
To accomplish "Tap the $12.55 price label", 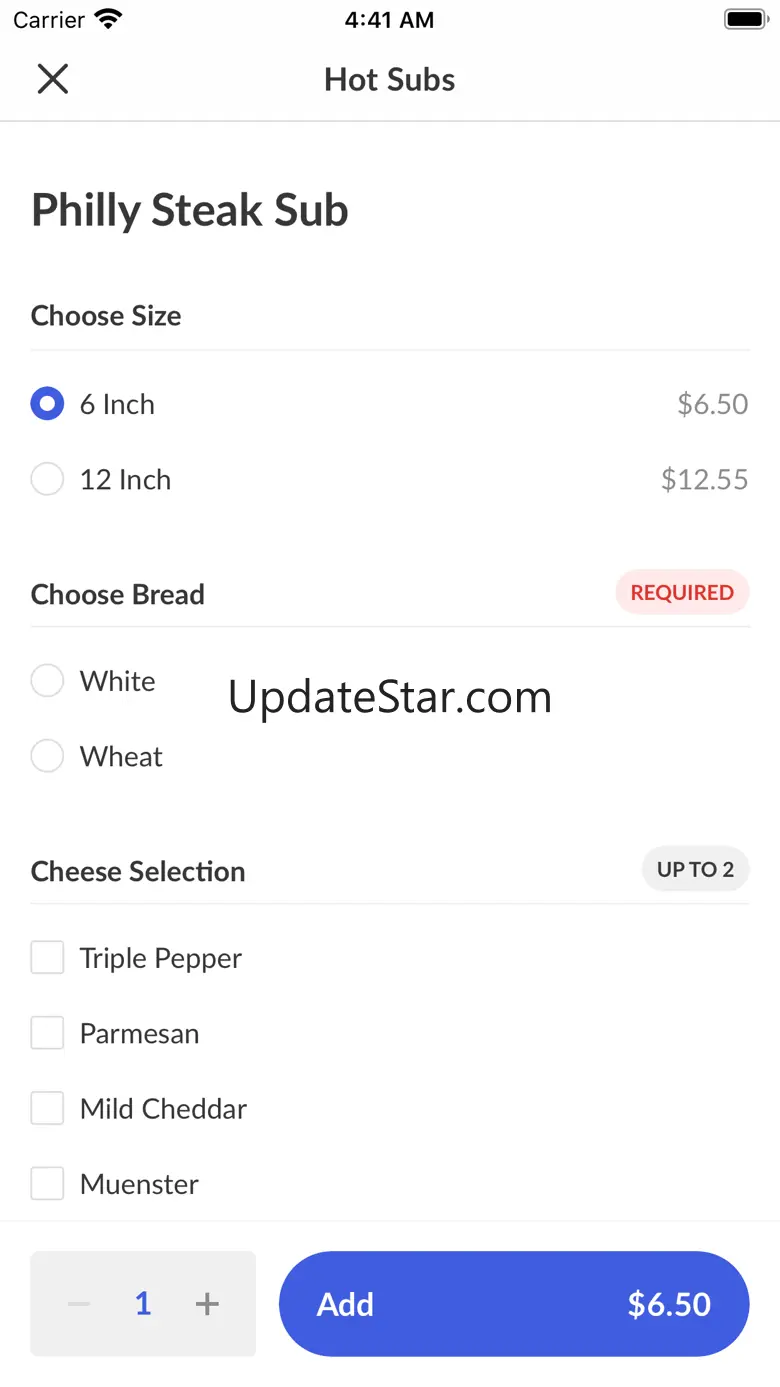I will (x=704, y=479).
